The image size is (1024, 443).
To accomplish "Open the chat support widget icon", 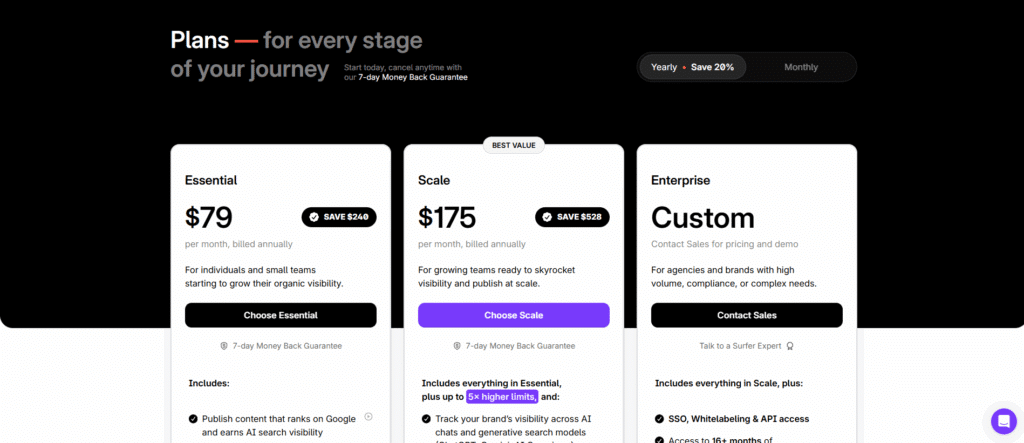I will pos(1003,420).
